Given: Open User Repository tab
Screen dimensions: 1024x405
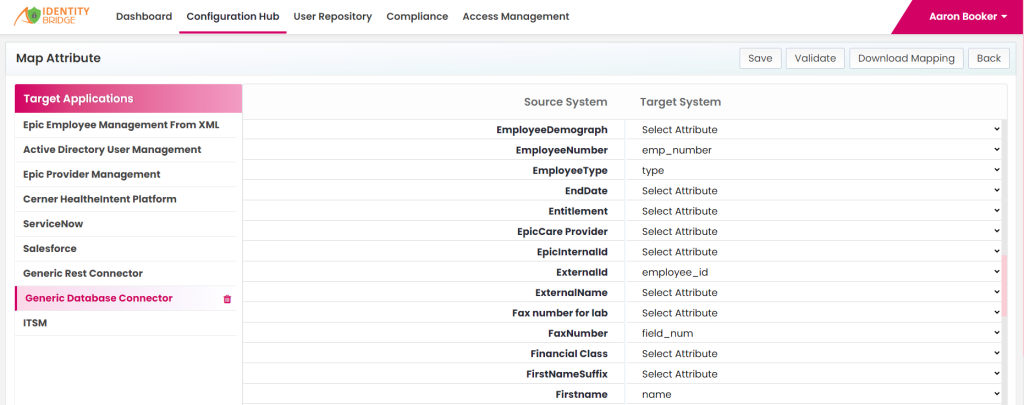Looking at the screenshot, I should pyautogui.click(x=332, y=16).
